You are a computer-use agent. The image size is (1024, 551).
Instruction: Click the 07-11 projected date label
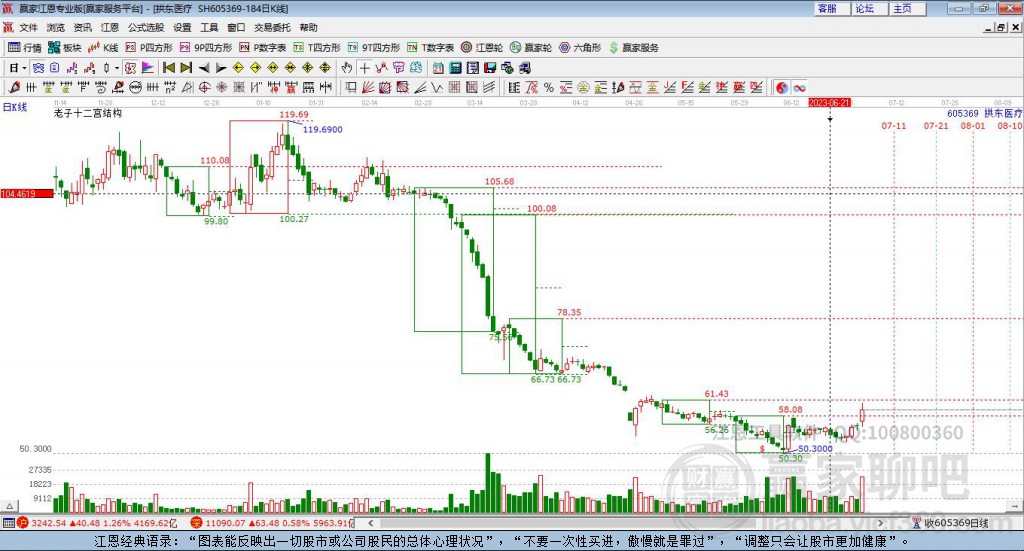click(x=893, y=125)
